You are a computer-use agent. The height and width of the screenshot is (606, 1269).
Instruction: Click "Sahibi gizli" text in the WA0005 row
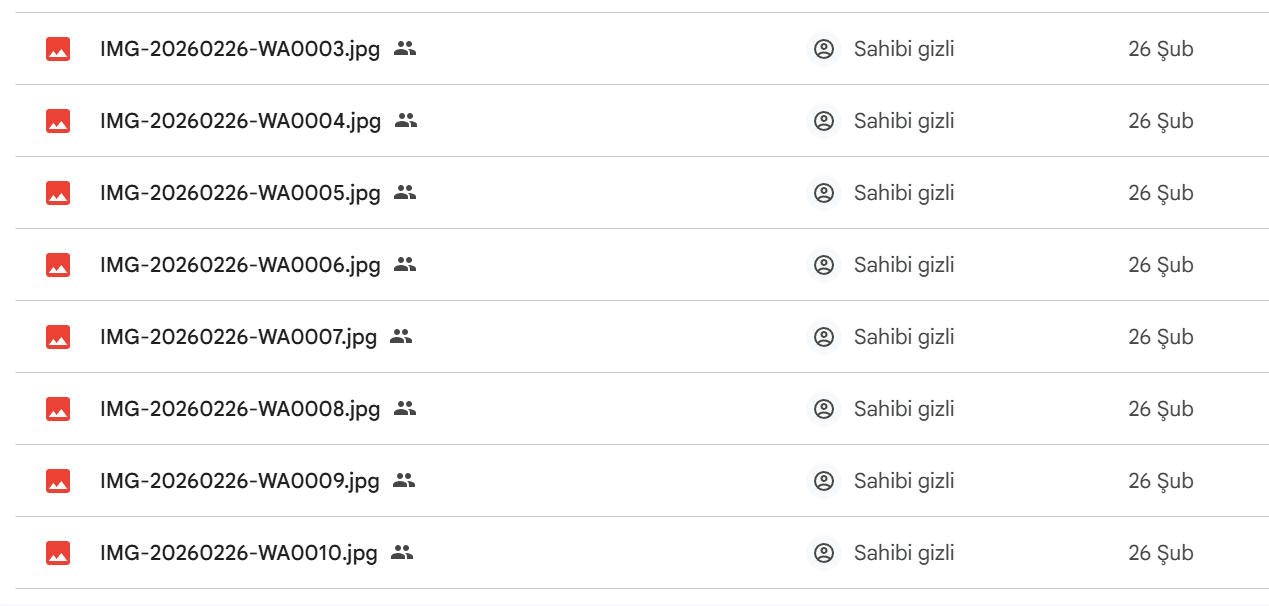(x=904, y=193)
